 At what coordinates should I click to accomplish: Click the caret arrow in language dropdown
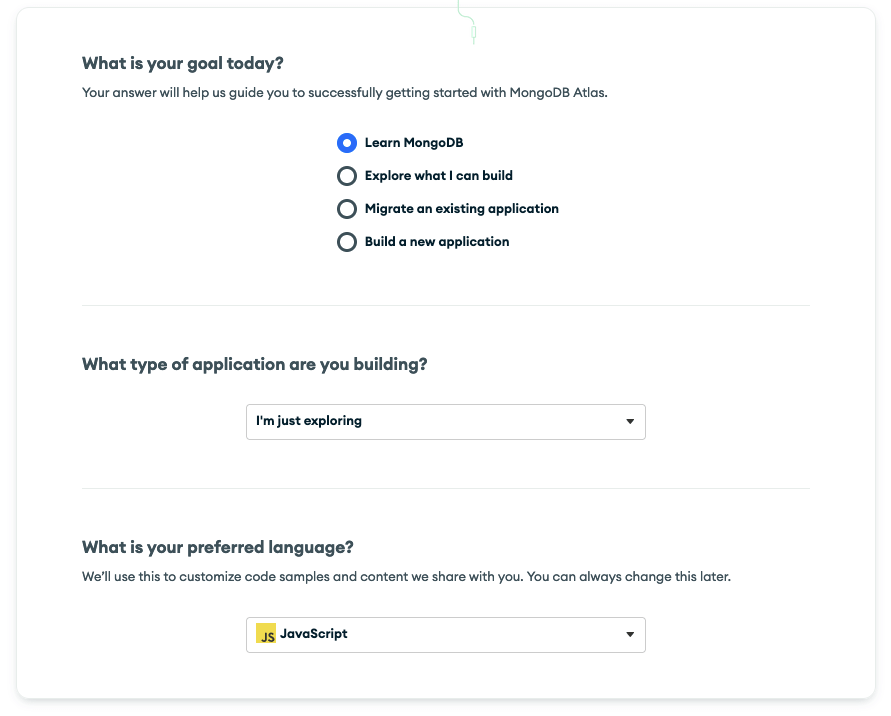pyautogui.click(x=630, y=635)
